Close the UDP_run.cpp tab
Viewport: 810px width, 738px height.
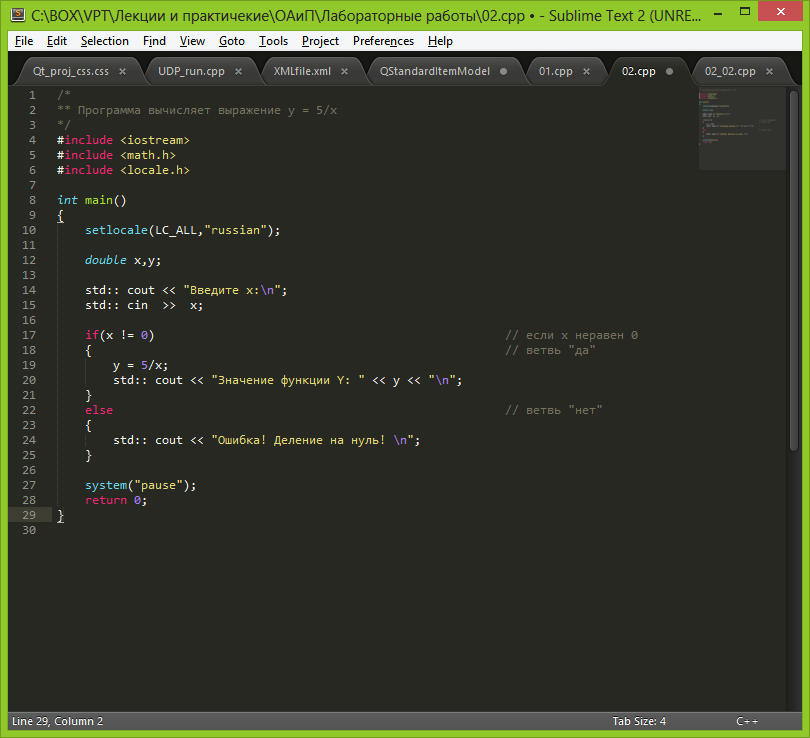pyautogui.click(x=238, y=72)
